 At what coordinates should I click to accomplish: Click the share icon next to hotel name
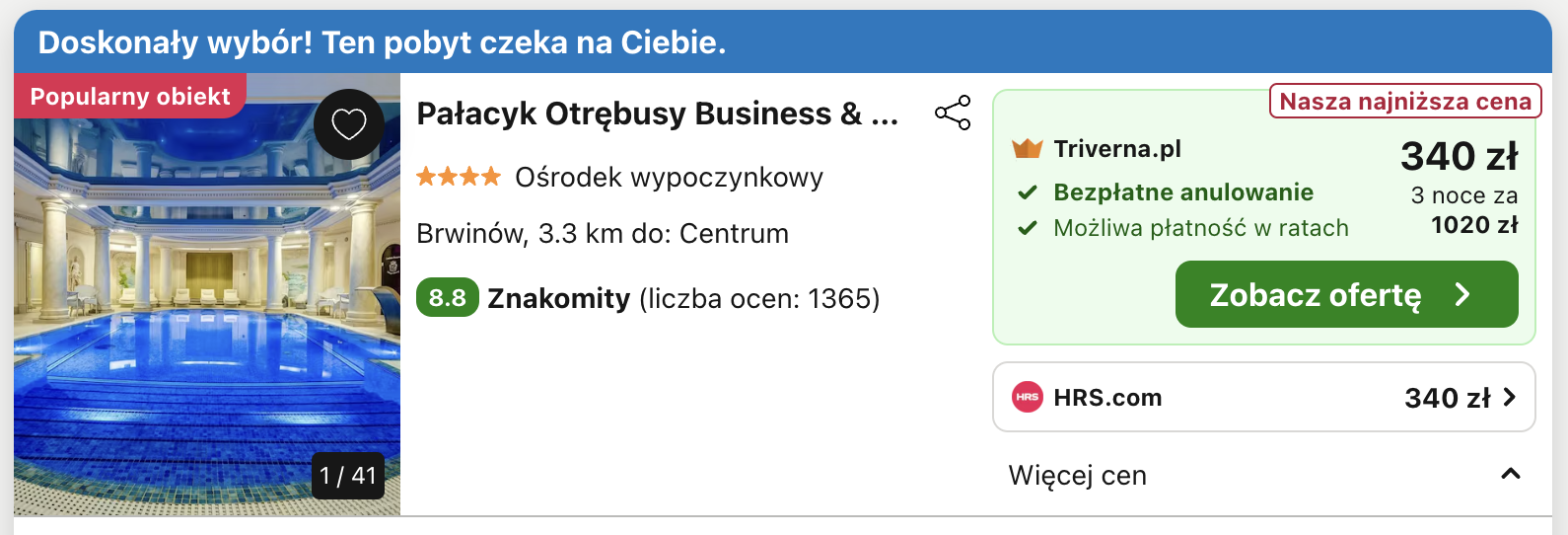953,113
